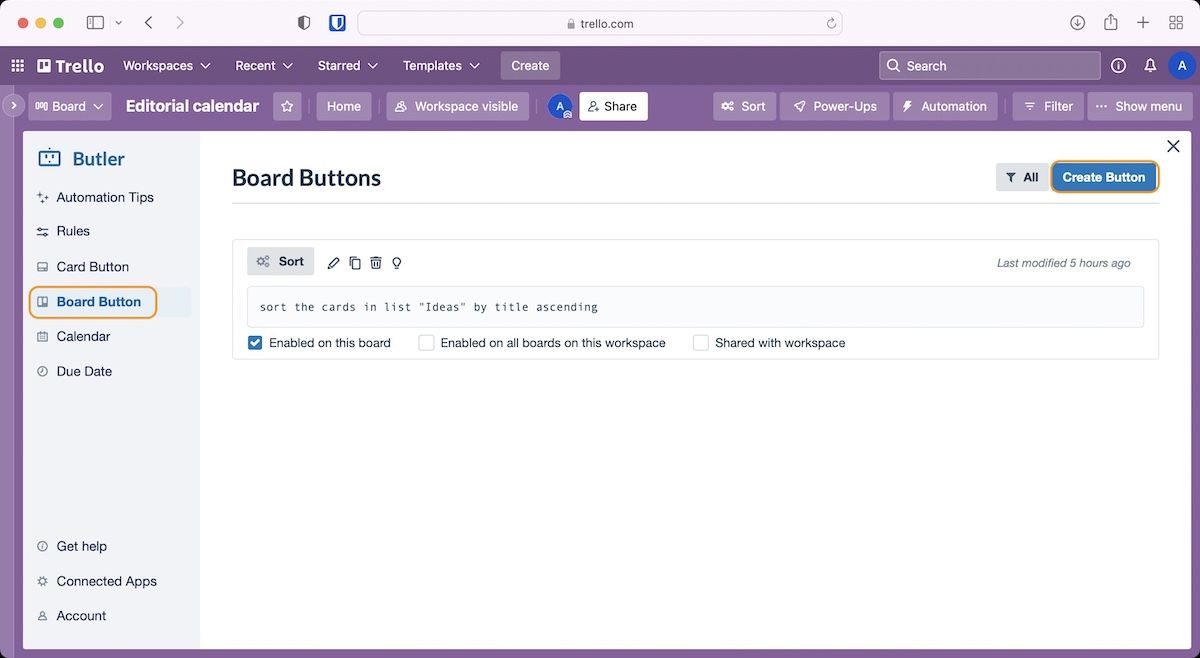Star the Editorial calendar board

(287, 106)
